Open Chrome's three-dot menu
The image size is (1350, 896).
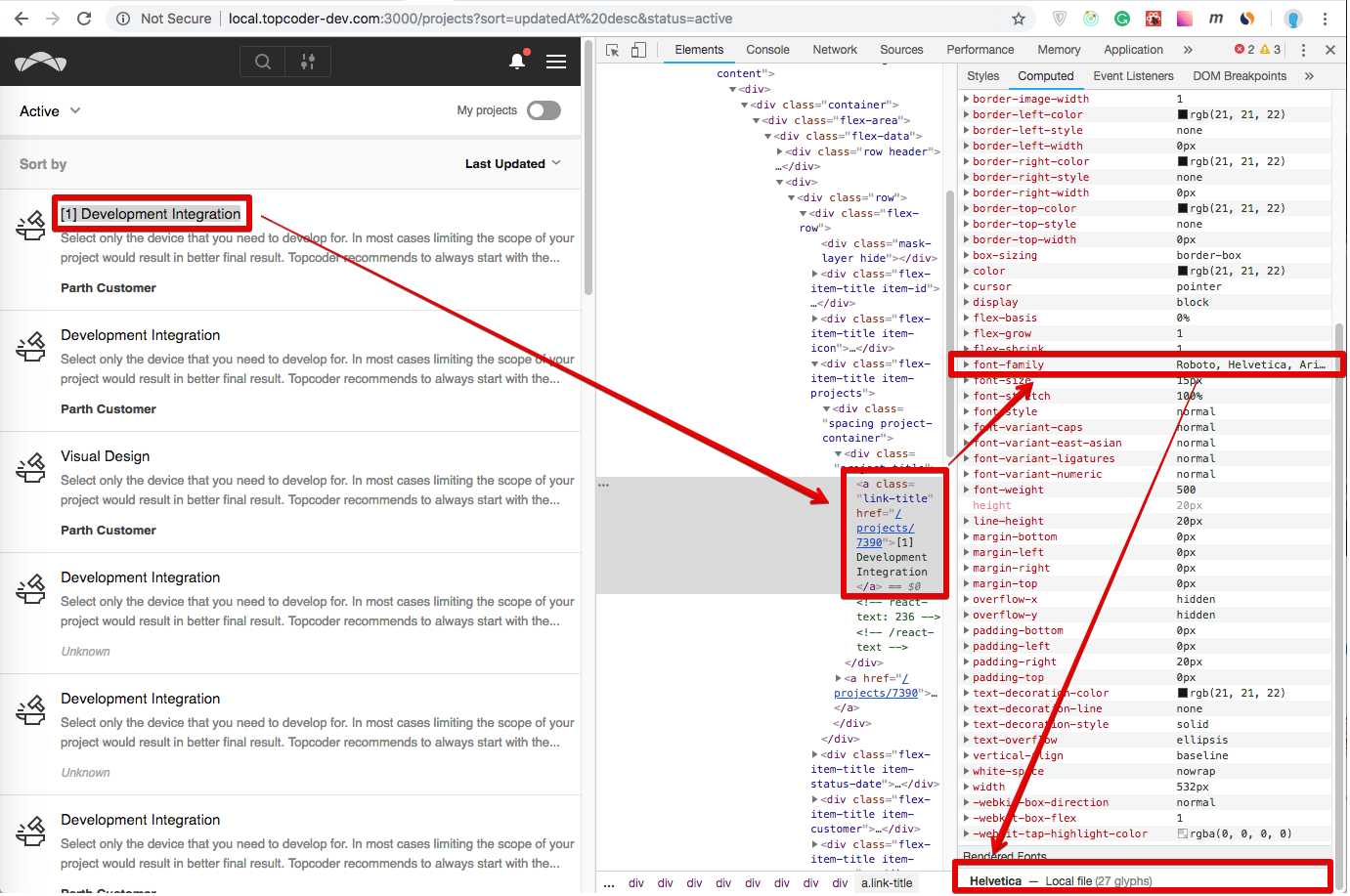click(1326, 19)
